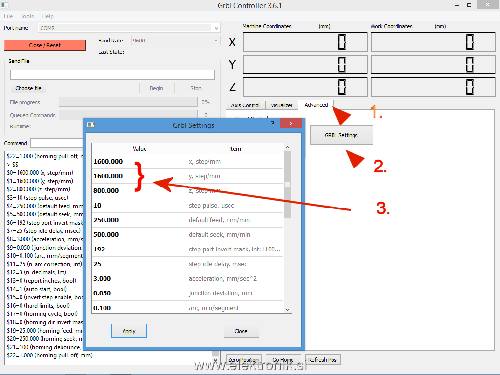Viewport: 500px width, 375px height.
Task: Click the Z machine coordinate display
Action: 305,87
